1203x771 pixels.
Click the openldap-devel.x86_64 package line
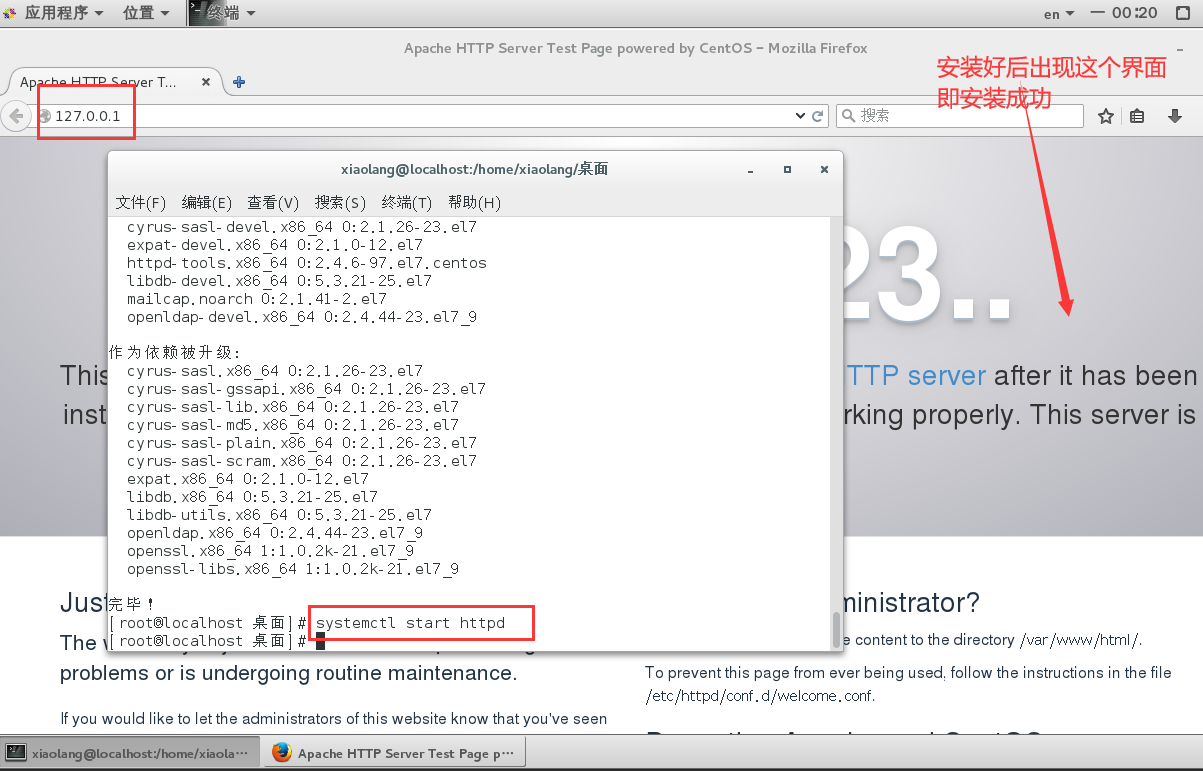[x=301, y=317]
